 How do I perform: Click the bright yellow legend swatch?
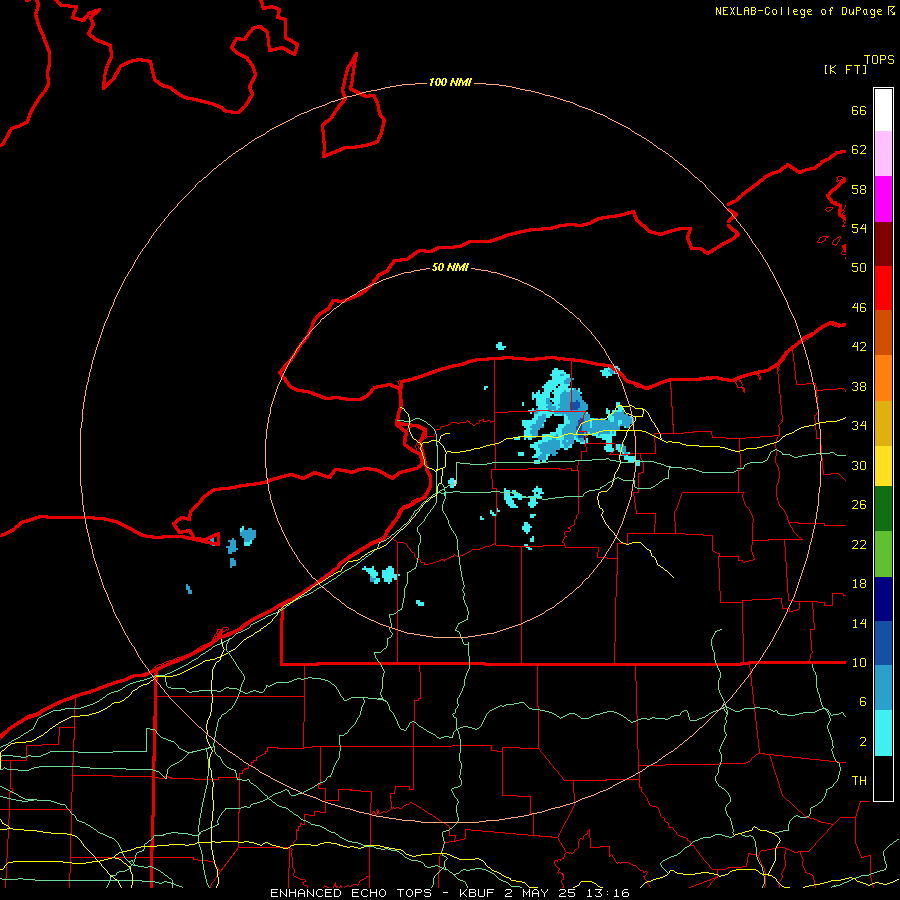883,466
